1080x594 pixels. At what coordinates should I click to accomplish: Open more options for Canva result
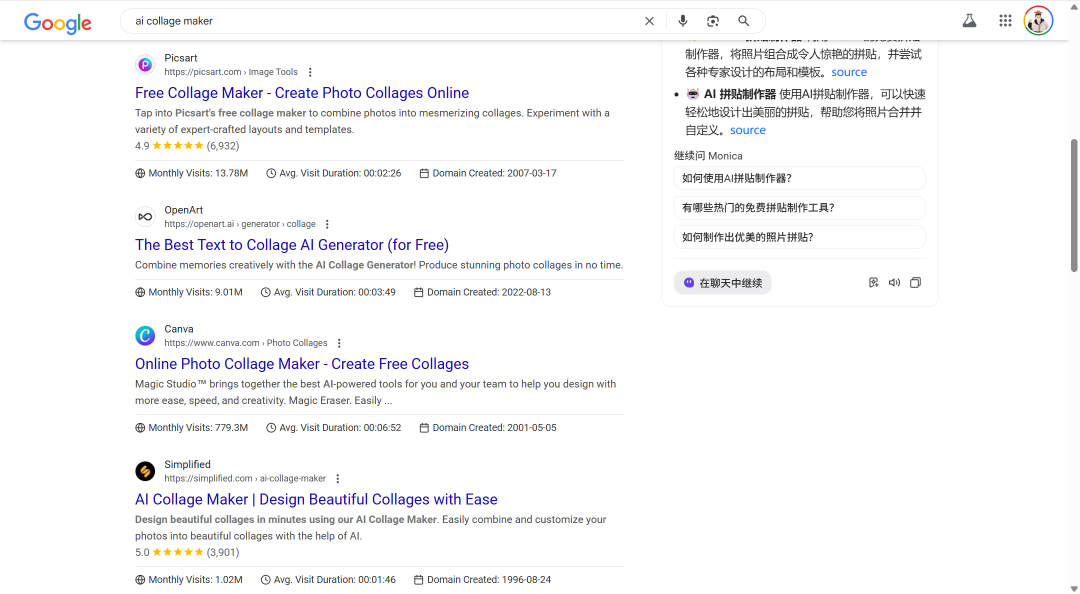[x=339, y=343]
